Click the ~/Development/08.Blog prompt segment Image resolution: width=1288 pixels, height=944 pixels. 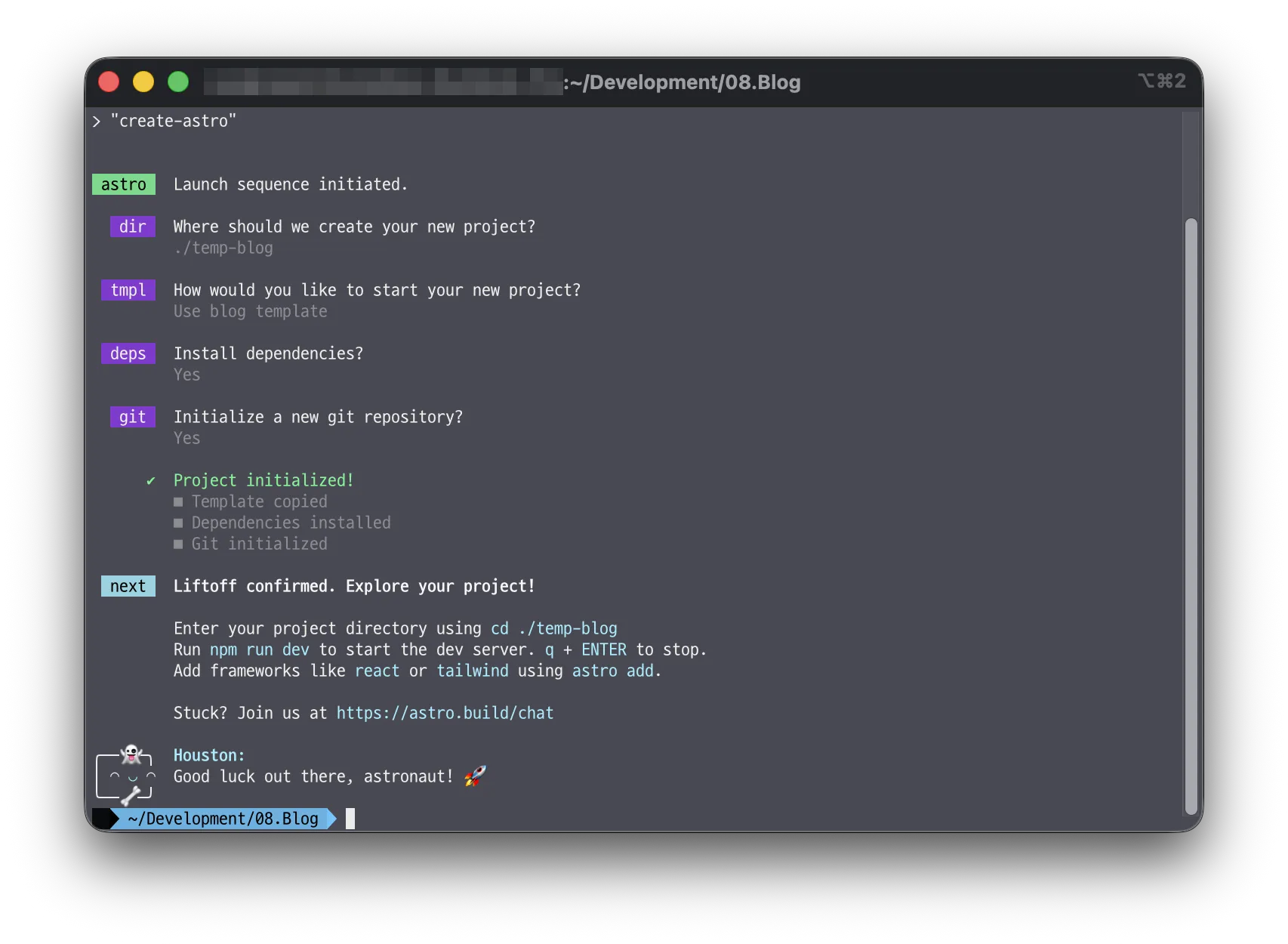point(223,819)
